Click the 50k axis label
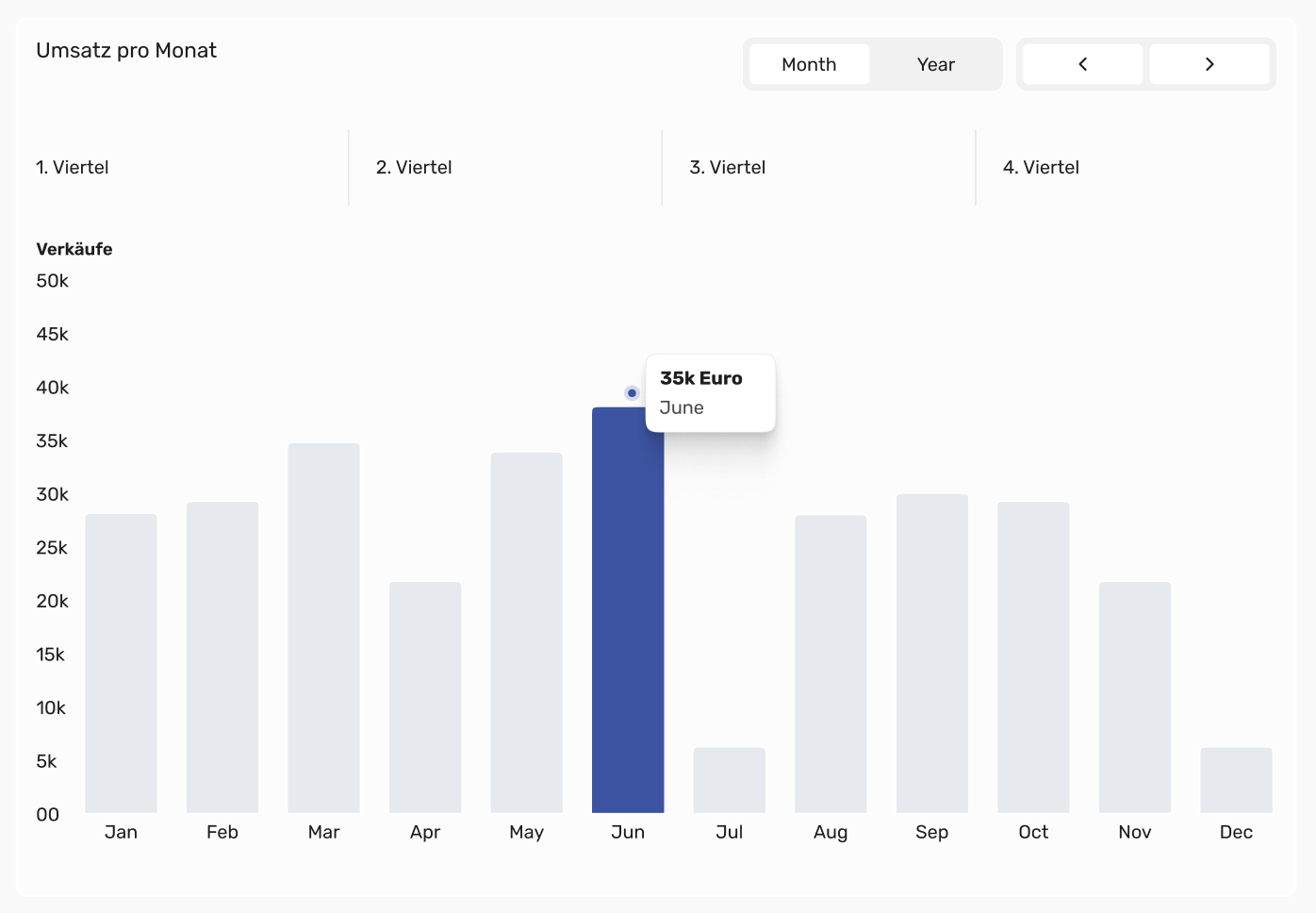The image size is (1316, 913). (x=53, y=281)
